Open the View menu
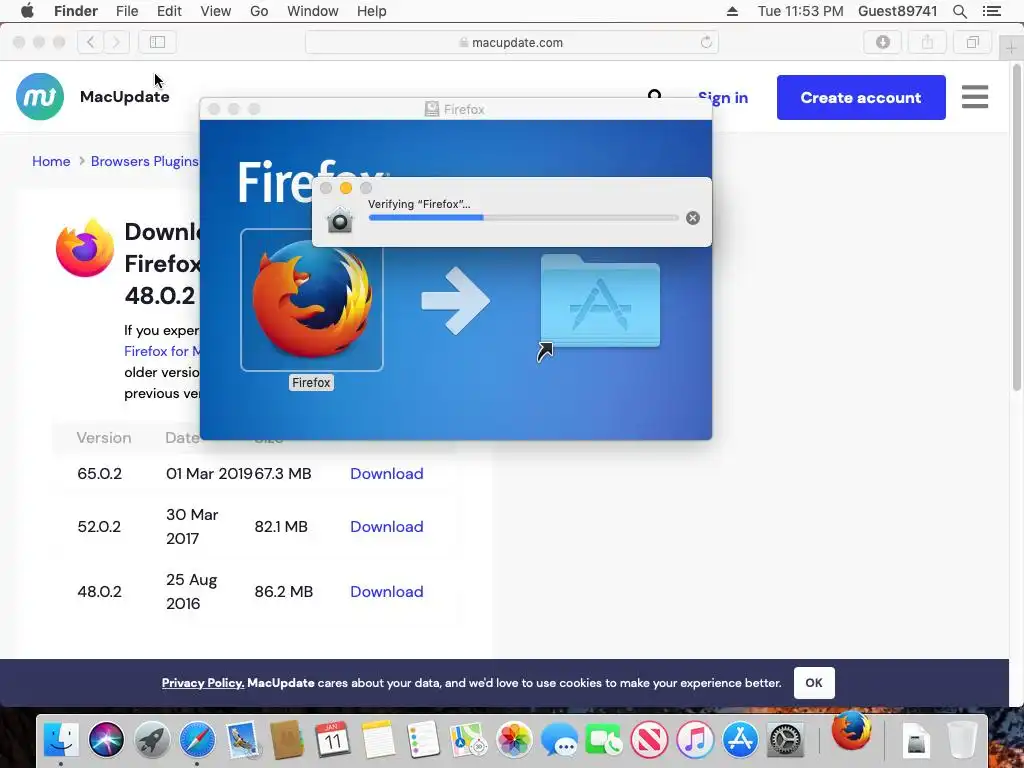1024x768 pixels. [216, 11]
